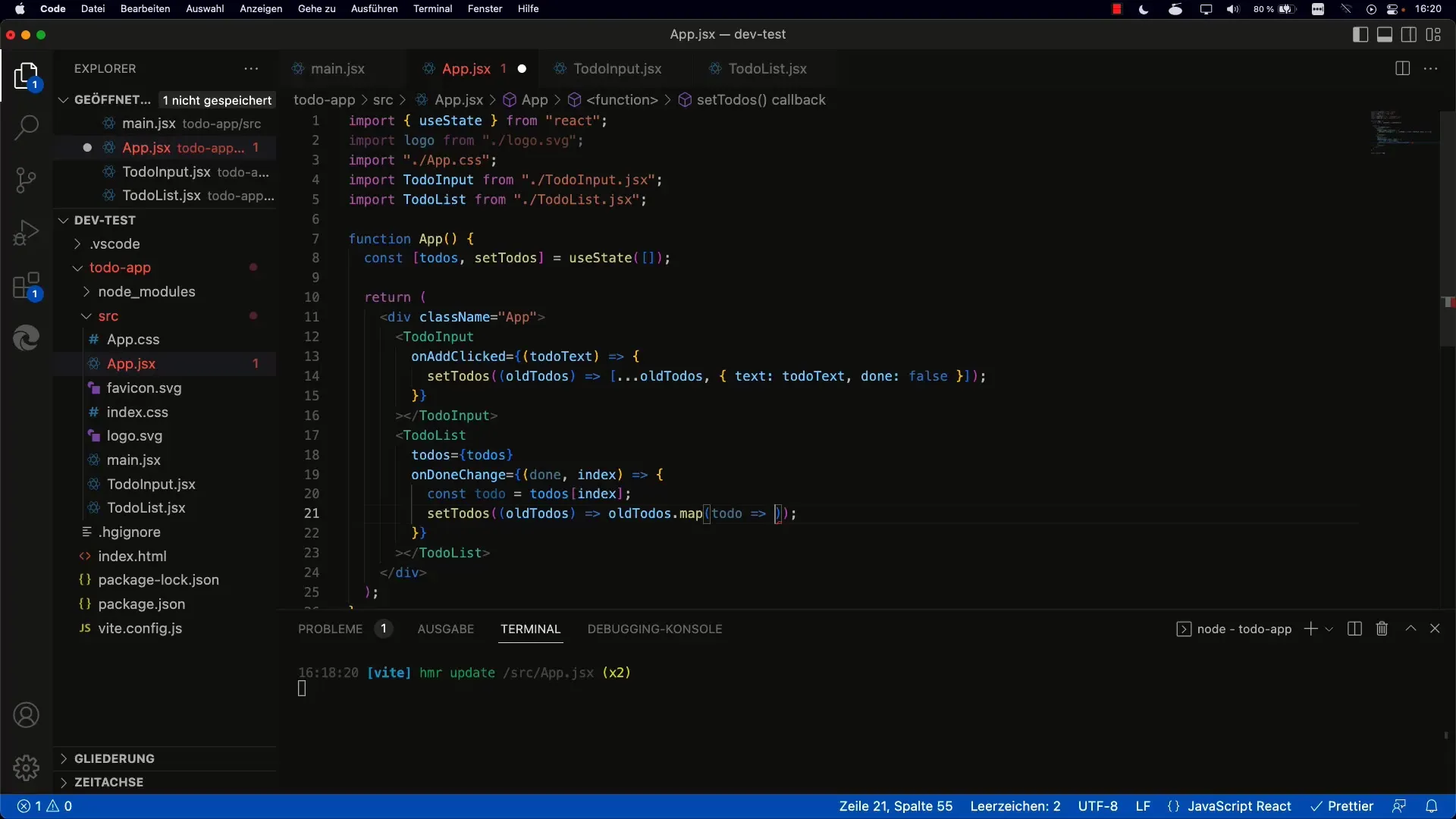The image size is (1456, 819).
Task: Close the bottom panel
Action: point(1435,629)
